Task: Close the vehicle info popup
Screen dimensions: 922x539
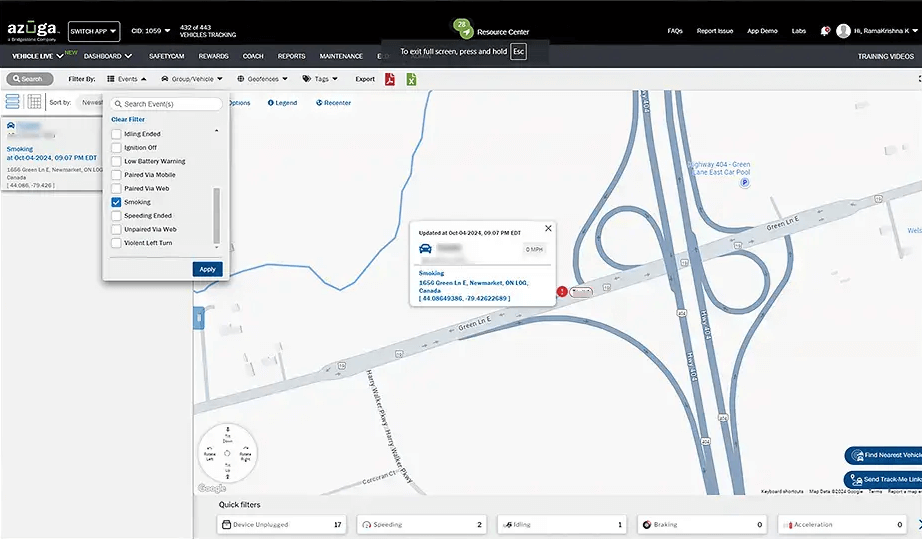Action: point(548,228)
